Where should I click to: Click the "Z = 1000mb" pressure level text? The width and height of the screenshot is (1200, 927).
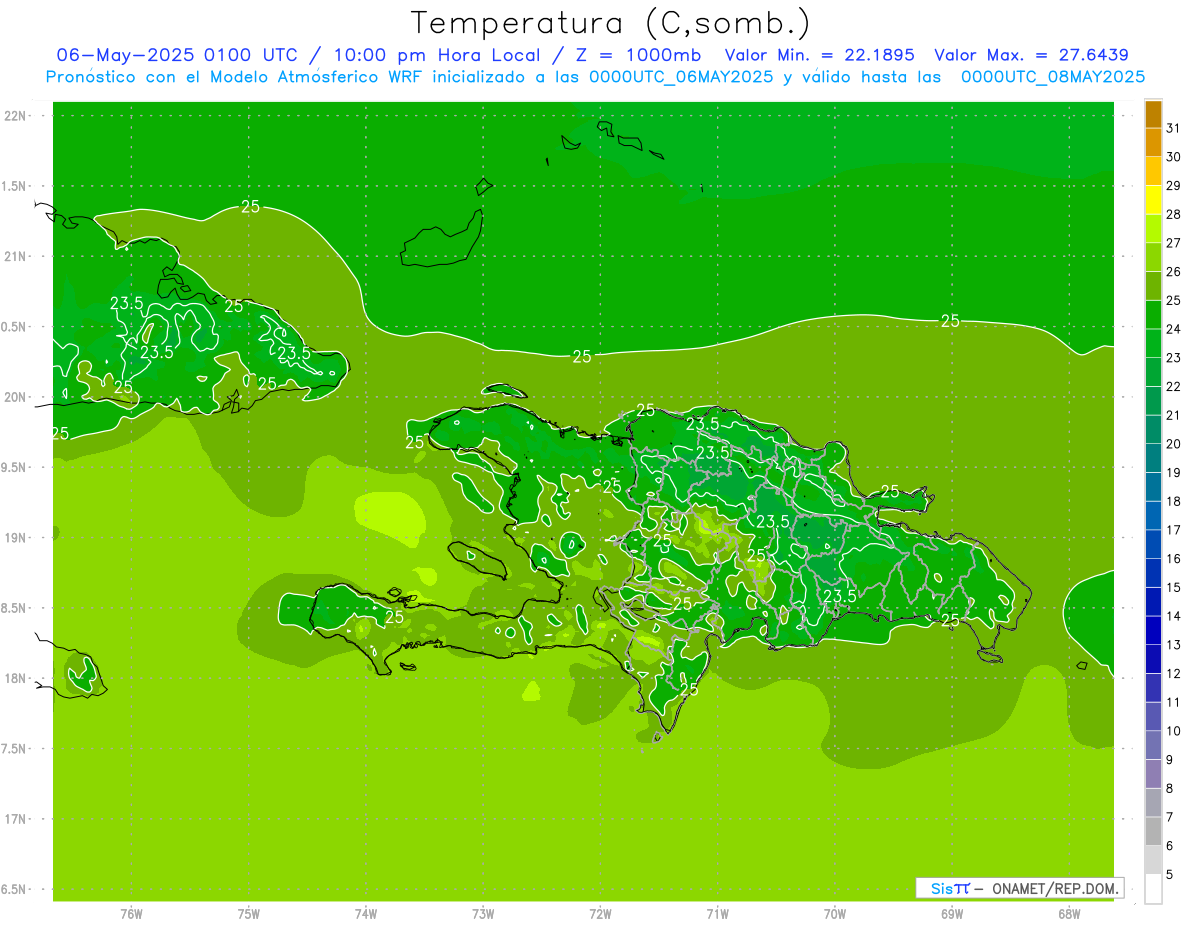click(x=638, y=55)
